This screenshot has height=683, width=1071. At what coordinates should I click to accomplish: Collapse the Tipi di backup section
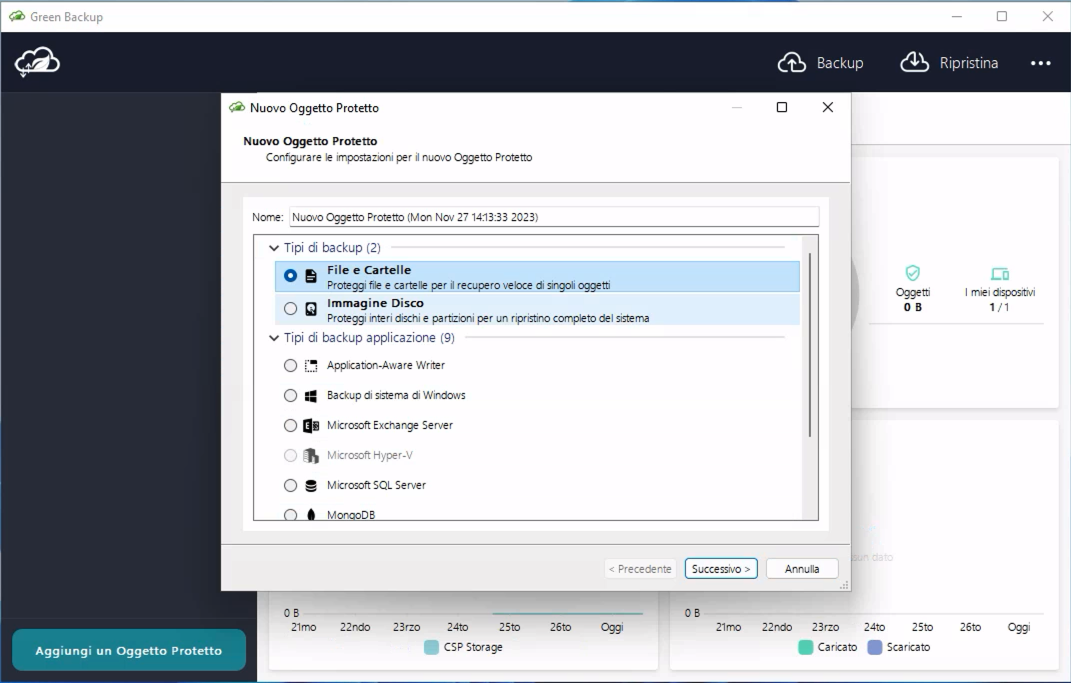click(274, 248)
